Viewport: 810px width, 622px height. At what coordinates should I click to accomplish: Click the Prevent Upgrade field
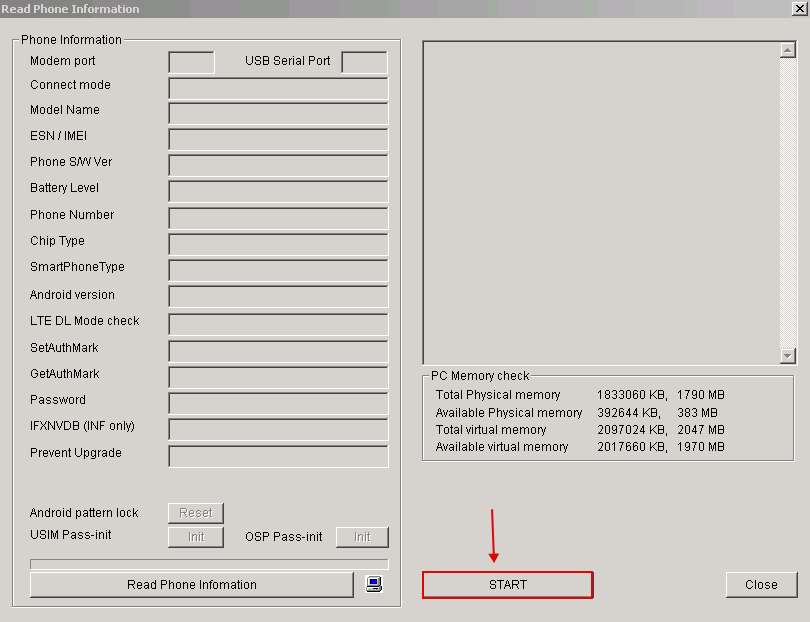tap(278, 456)
